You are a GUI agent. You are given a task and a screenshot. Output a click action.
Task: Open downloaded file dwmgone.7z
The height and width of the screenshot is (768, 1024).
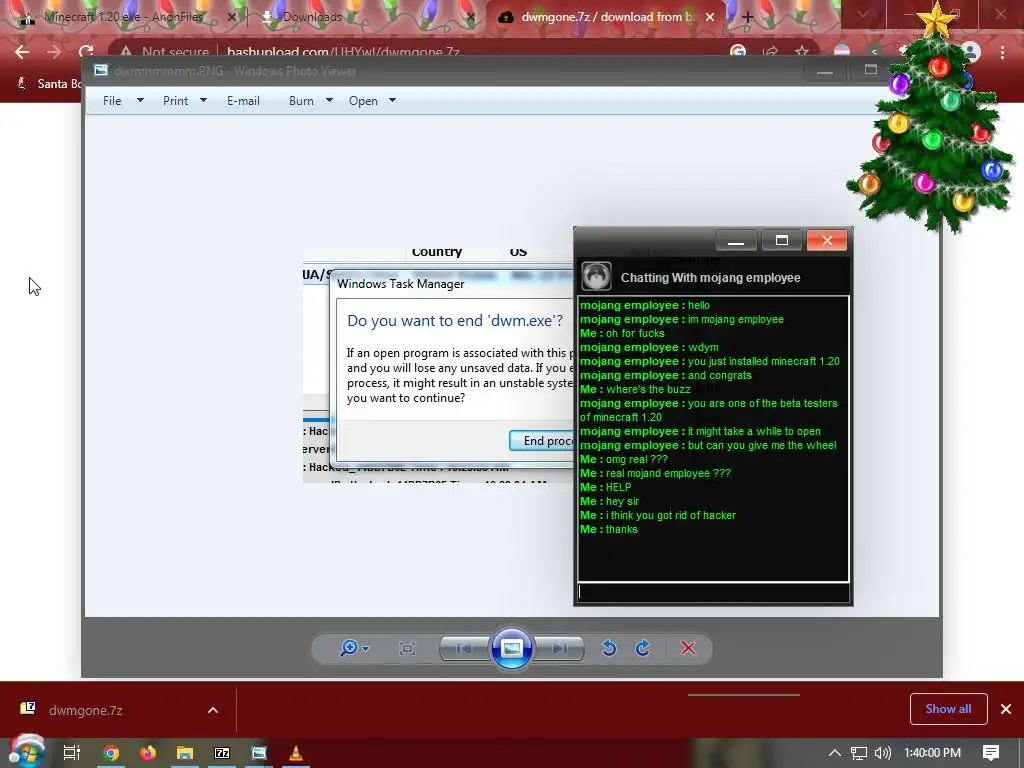coord(85,710)
